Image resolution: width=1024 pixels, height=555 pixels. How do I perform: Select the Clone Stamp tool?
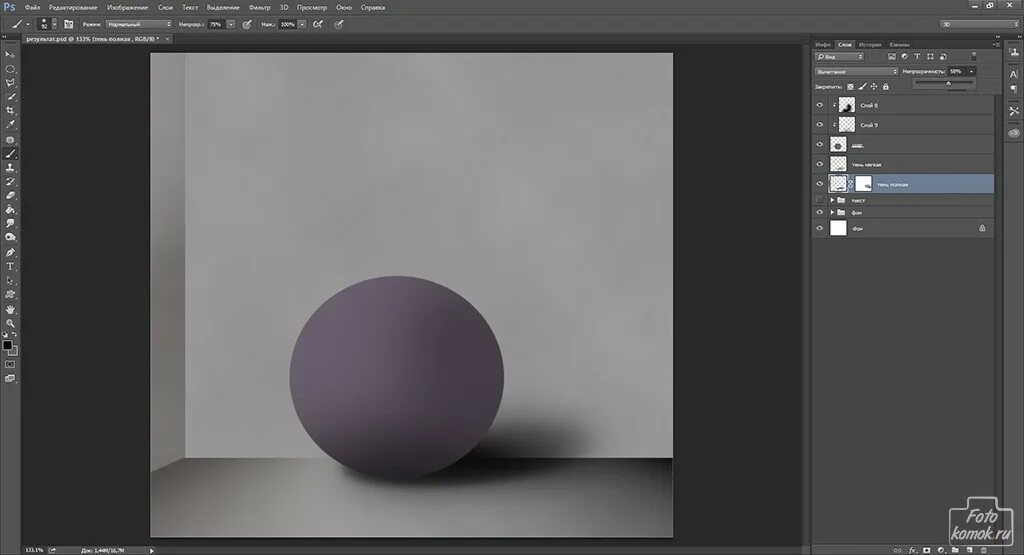pyautogui.click(x=10, y=167)
